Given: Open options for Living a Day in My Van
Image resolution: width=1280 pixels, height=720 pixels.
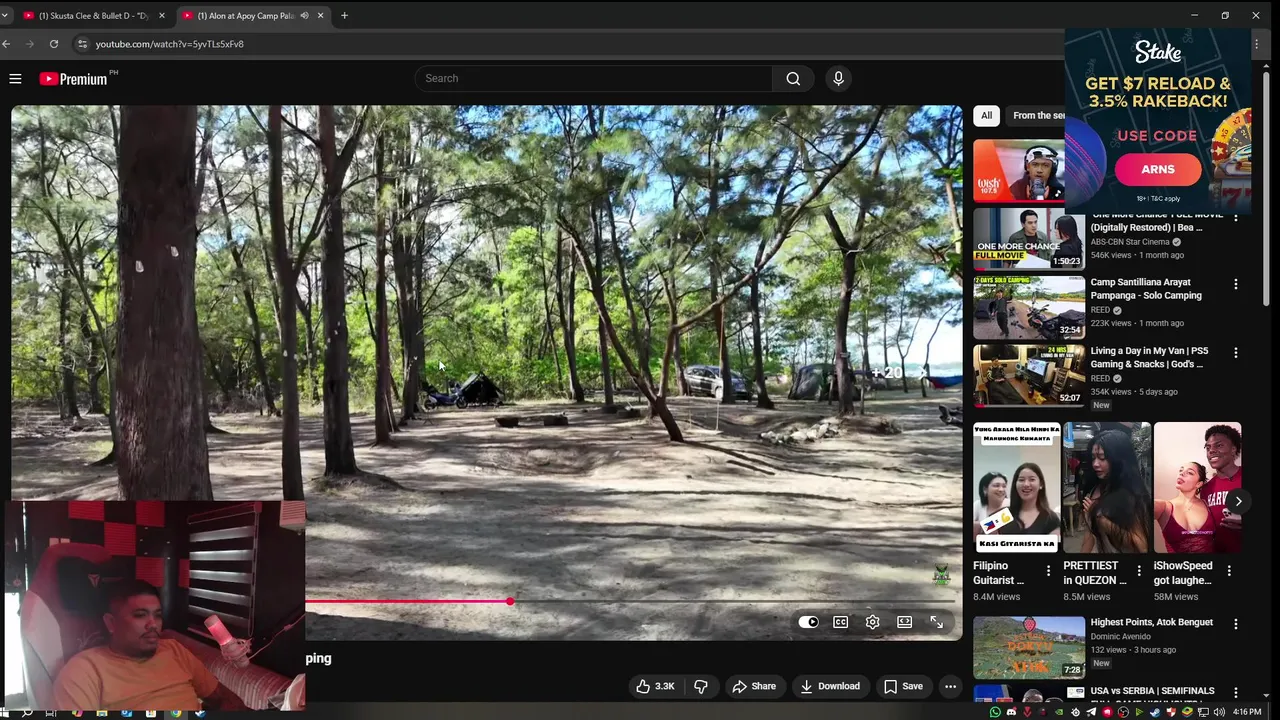Looking at the screenshot, I should click(x=1235, y=353).
